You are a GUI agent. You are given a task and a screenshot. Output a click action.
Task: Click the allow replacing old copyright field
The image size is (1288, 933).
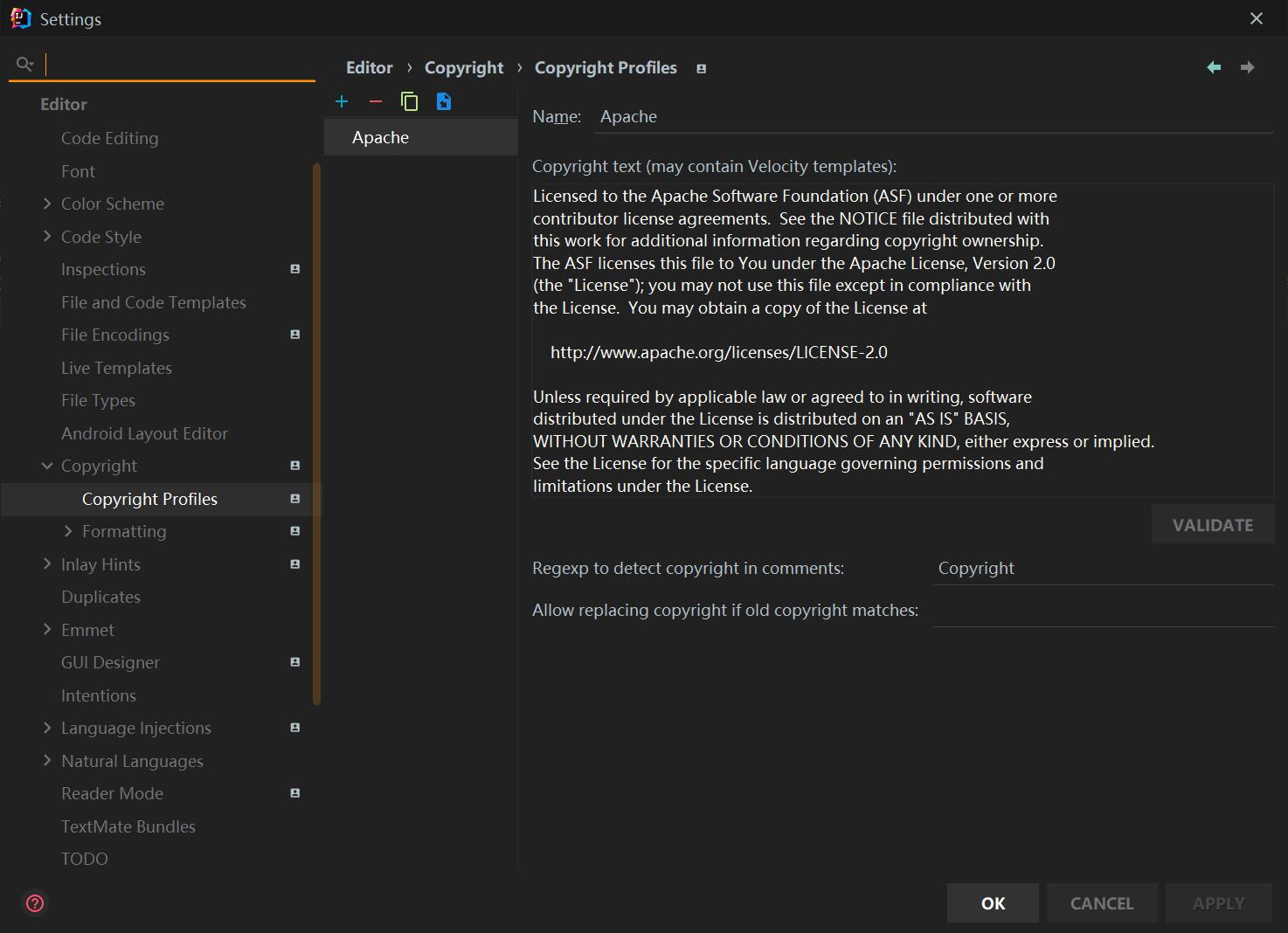[1103, 610]
